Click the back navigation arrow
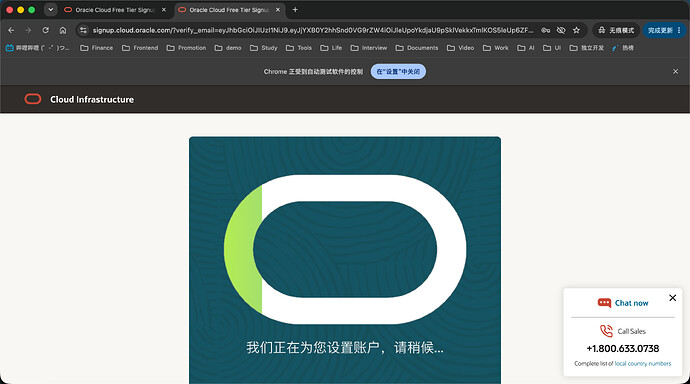The width and height of the screenshot is (690, 384). pos(11,30)
